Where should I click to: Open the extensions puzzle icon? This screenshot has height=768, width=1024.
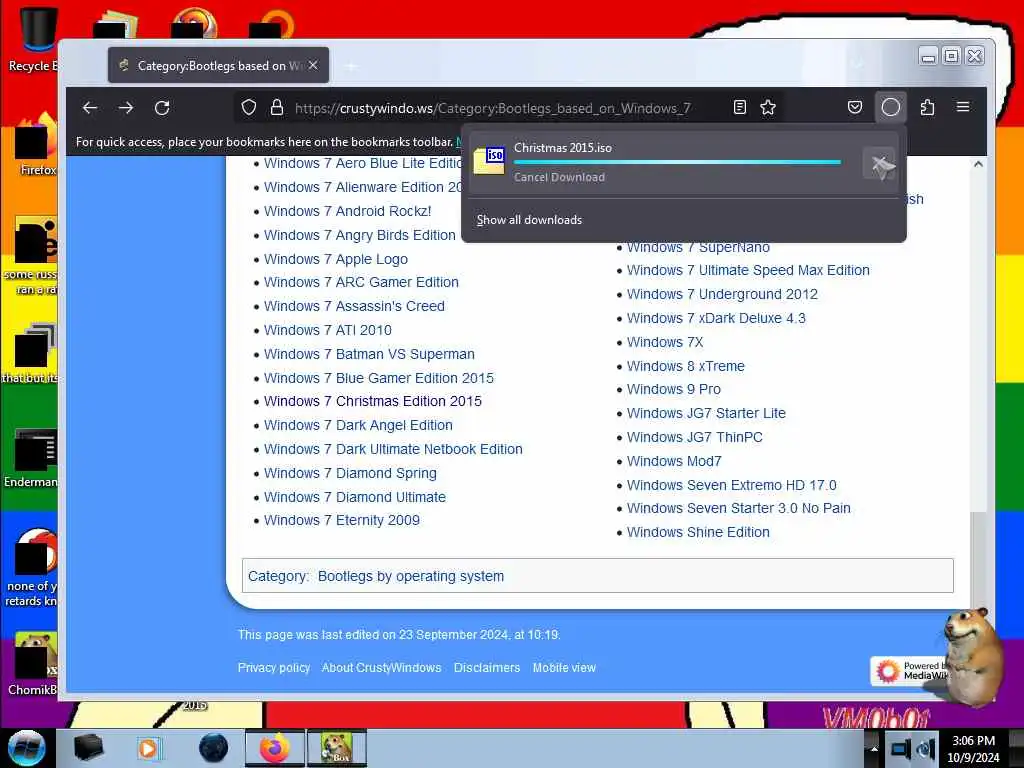coord(927,108)
